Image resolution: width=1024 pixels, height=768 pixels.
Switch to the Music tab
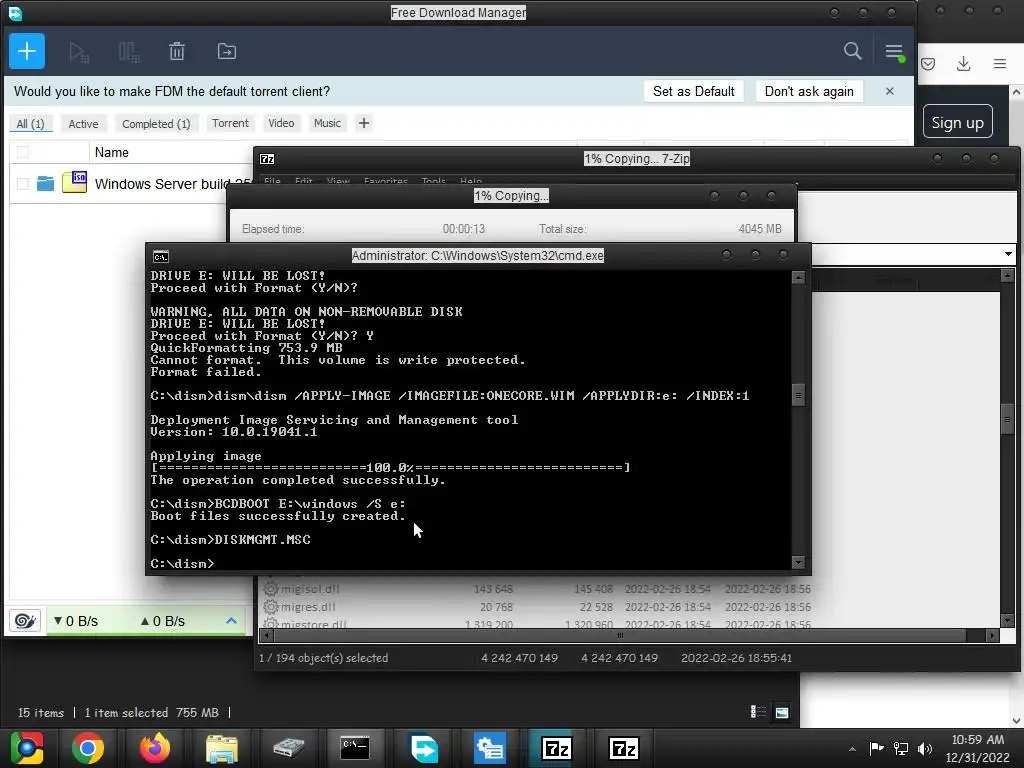(327, 123)
